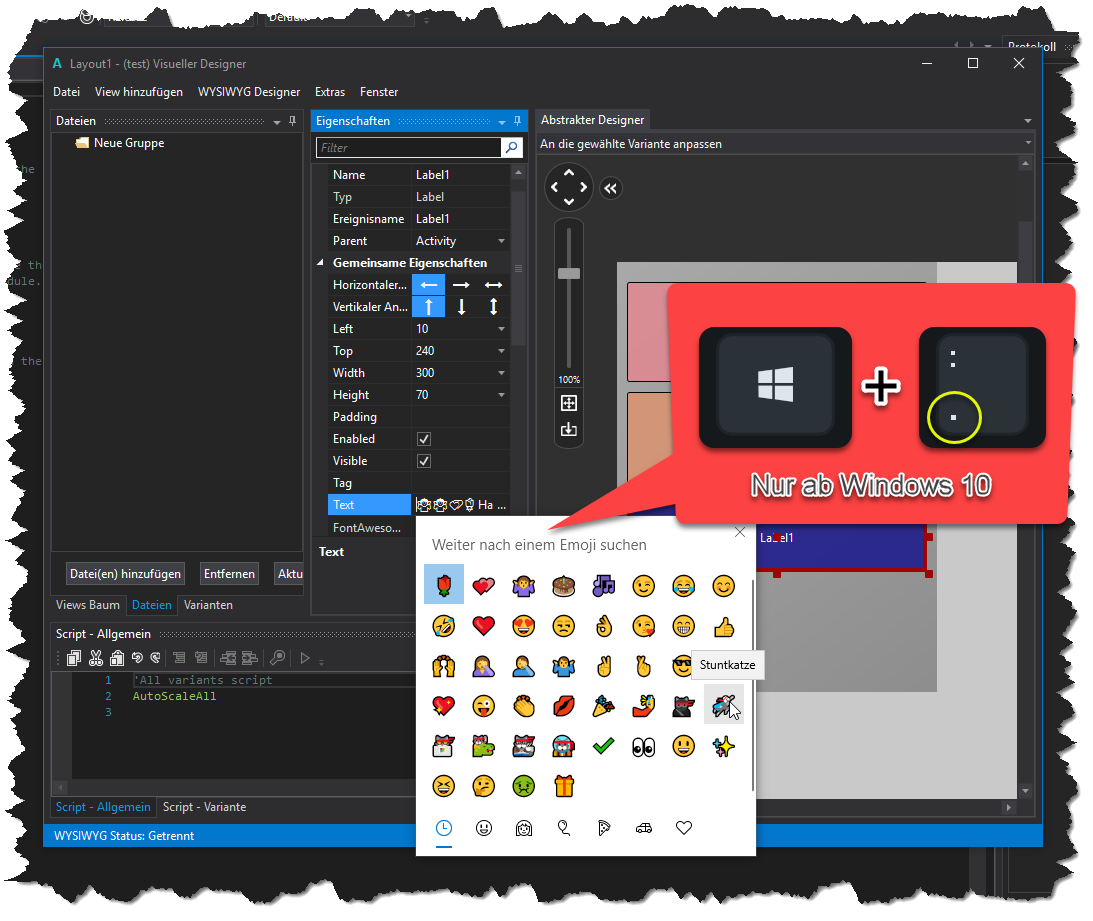Toggle the Visible property checkbox
1093x921 pixels.
point(424,461)
